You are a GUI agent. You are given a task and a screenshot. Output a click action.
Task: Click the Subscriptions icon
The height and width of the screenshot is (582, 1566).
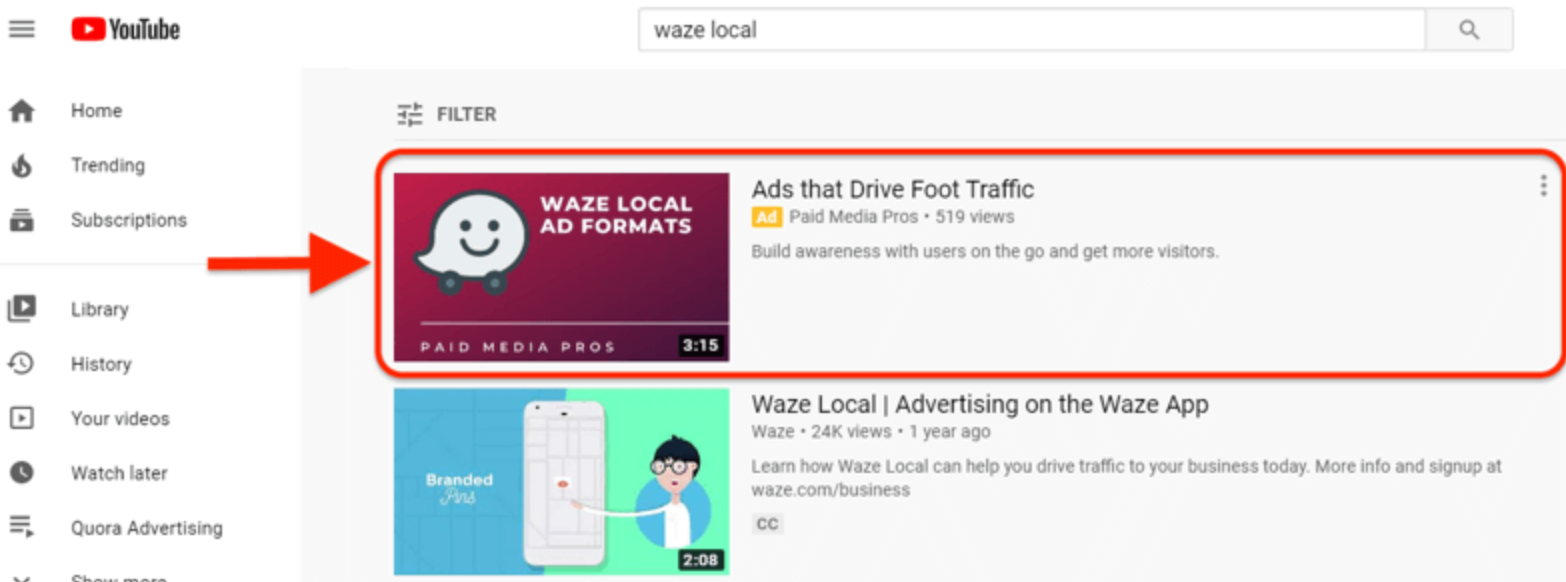click(22, 220)
